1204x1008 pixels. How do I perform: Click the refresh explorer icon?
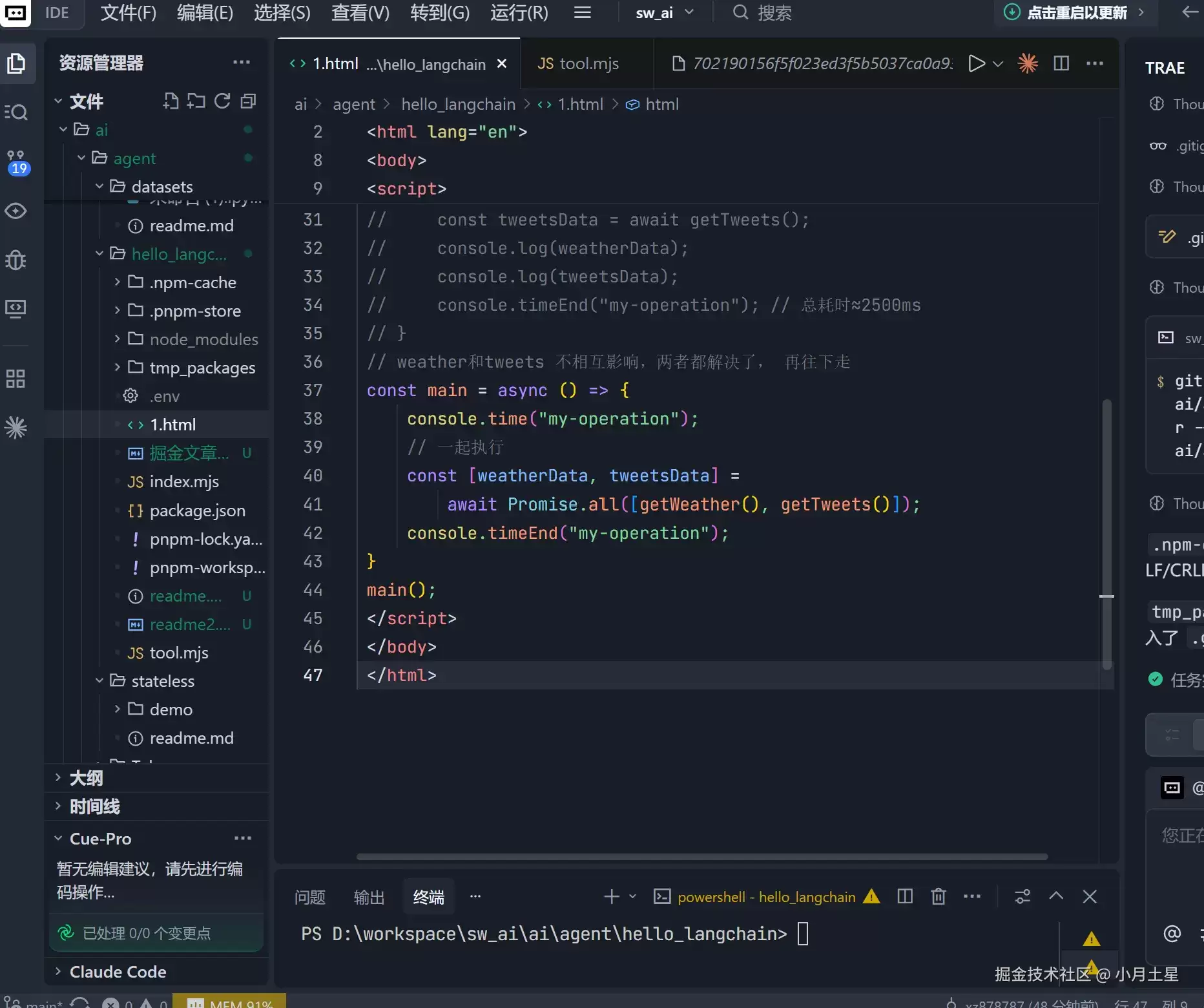click(x=222, y=101)
